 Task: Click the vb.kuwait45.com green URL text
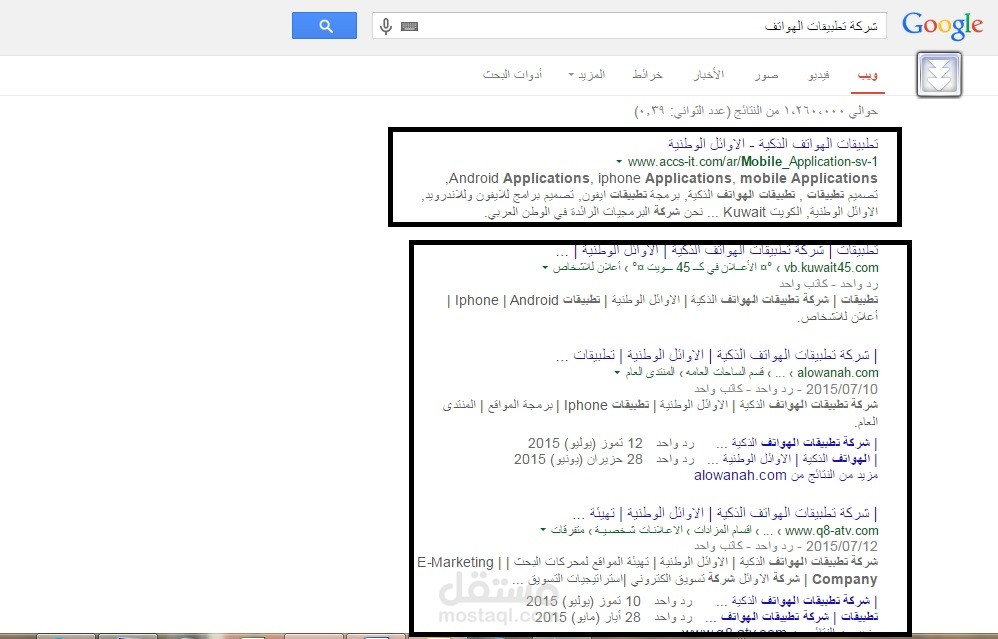pyautogui.click(x=831, y=267)
